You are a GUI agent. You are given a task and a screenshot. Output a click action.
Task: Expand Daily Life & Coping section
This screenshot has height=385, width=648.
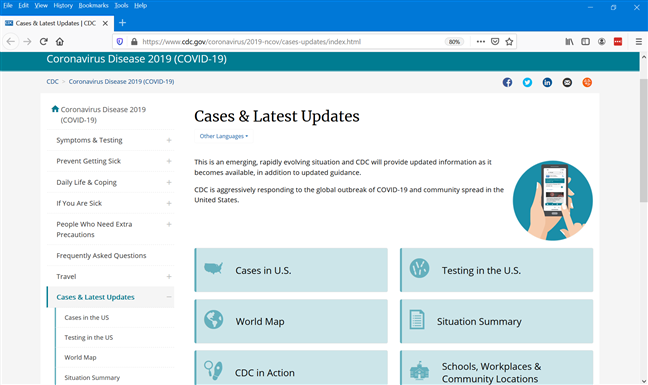coord(169,182)
